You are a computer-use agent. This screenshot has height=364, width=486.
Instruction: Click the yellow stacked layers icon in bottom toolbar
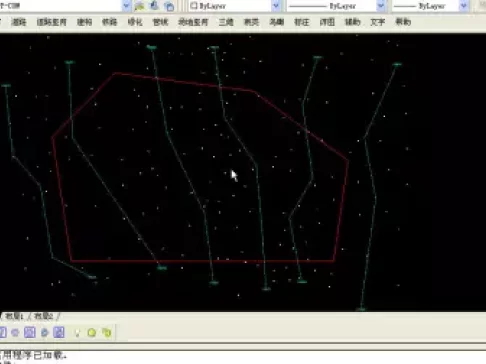coord(107,332)
